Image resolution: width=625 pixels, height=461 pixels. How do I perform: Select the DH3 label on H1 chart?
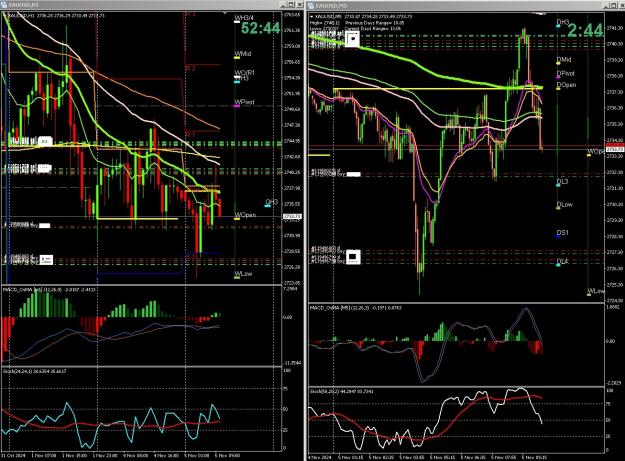pyautogui.click(x=271, y=202)
